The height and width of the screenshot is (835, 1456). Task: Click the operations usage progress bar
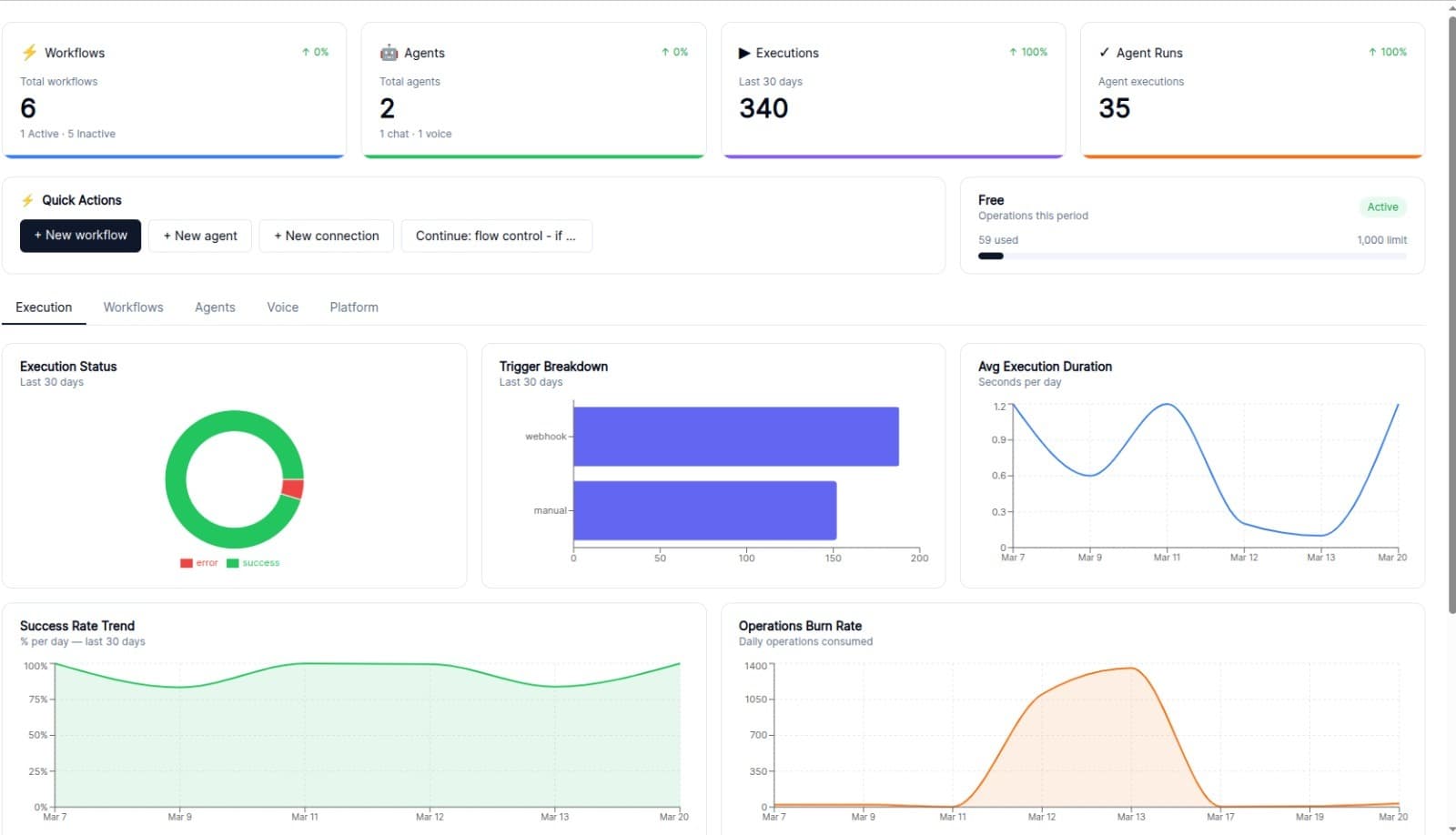tap(1192, 256)
